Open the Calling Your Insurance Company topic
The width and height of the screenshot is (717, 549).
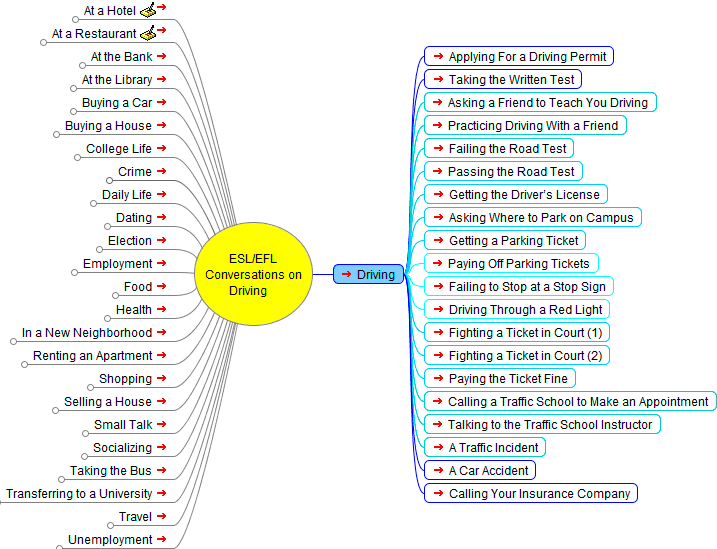tap(539, 494)
